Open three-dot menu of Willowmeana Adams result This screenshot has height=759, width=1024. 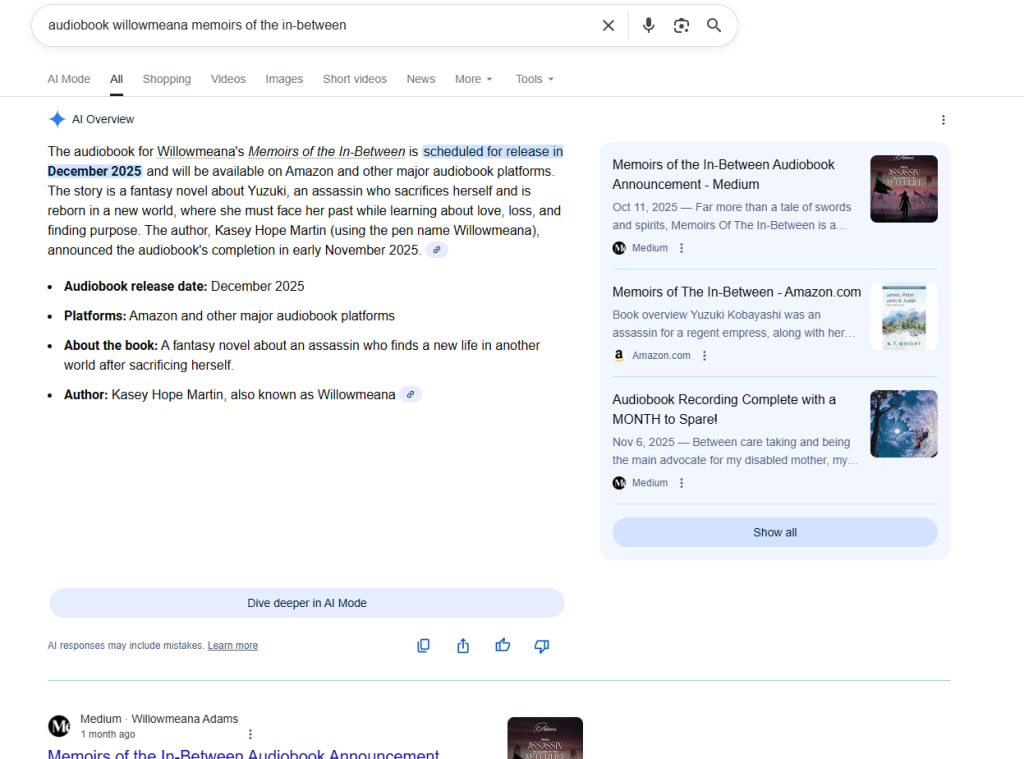coord(250,734)
